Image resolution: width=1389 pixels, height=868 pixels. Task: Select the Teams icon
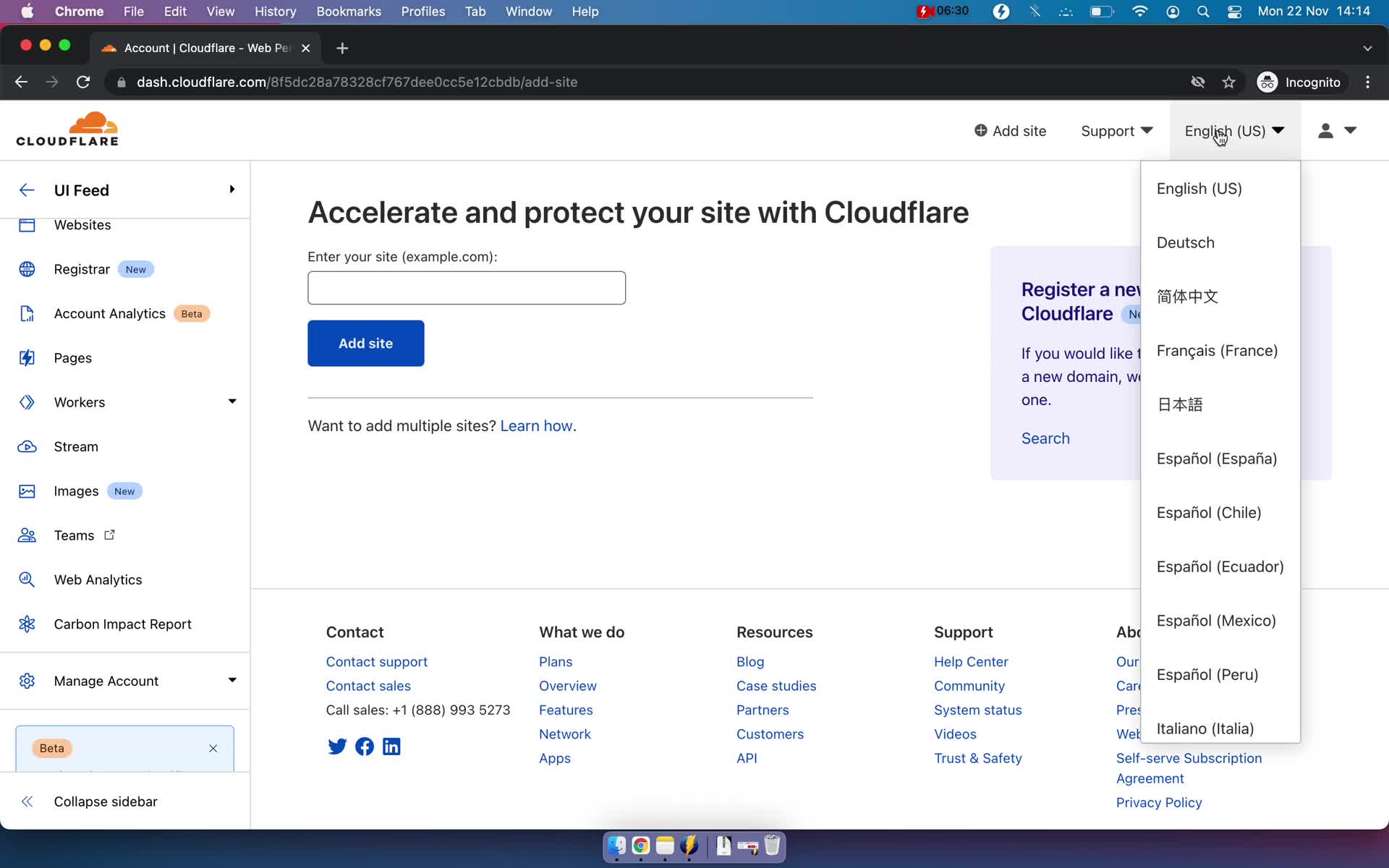[x=27, y=535]
